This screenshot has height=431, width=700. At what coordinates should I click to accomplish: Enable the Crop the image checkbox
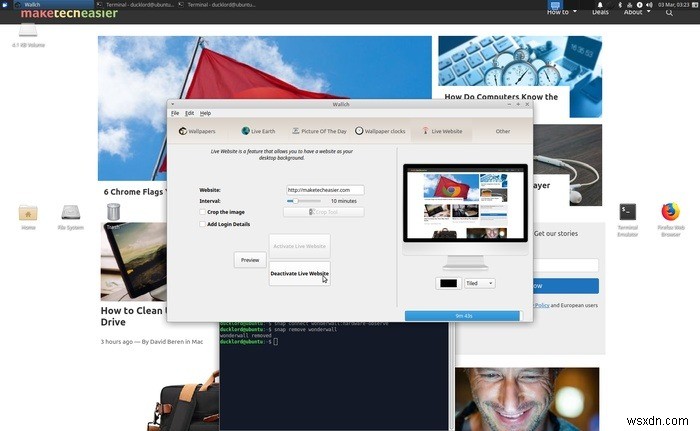click(202, 212)
